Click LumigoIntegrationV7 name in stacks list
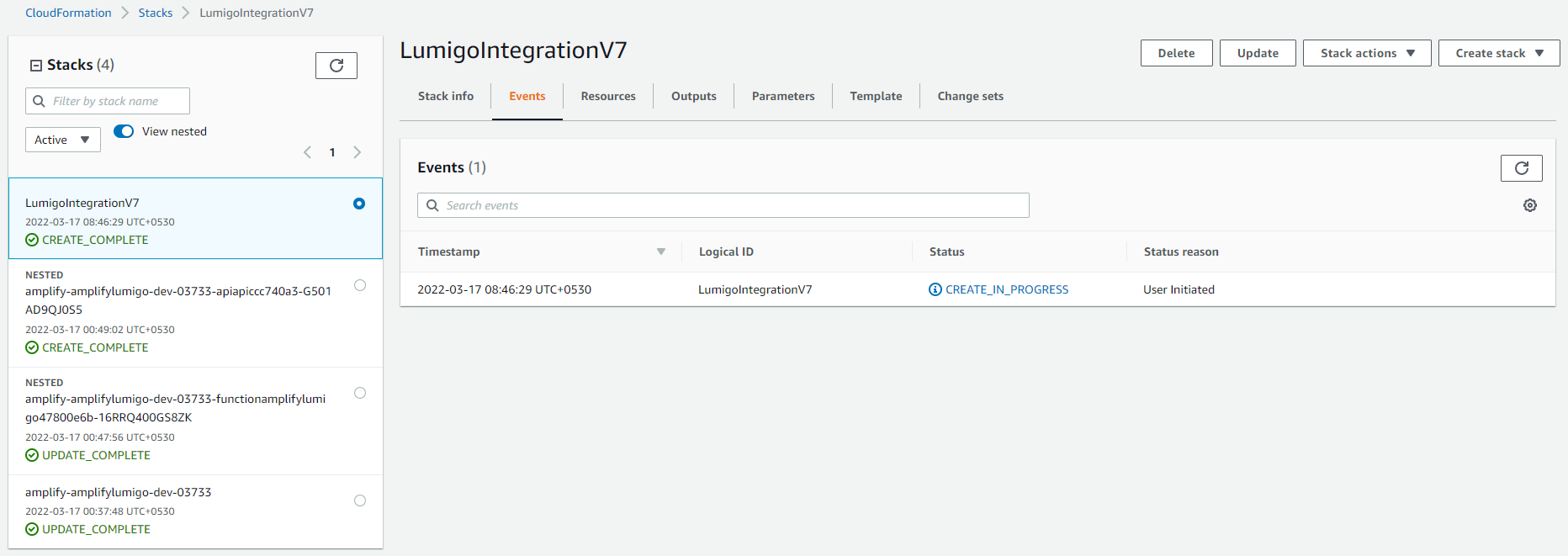The width and height of the screenshot is (1568, 556). [82, 203]
